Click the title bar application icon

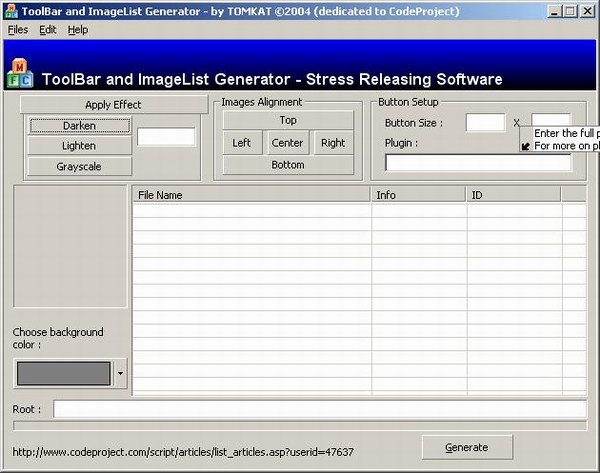pos(11,11)
